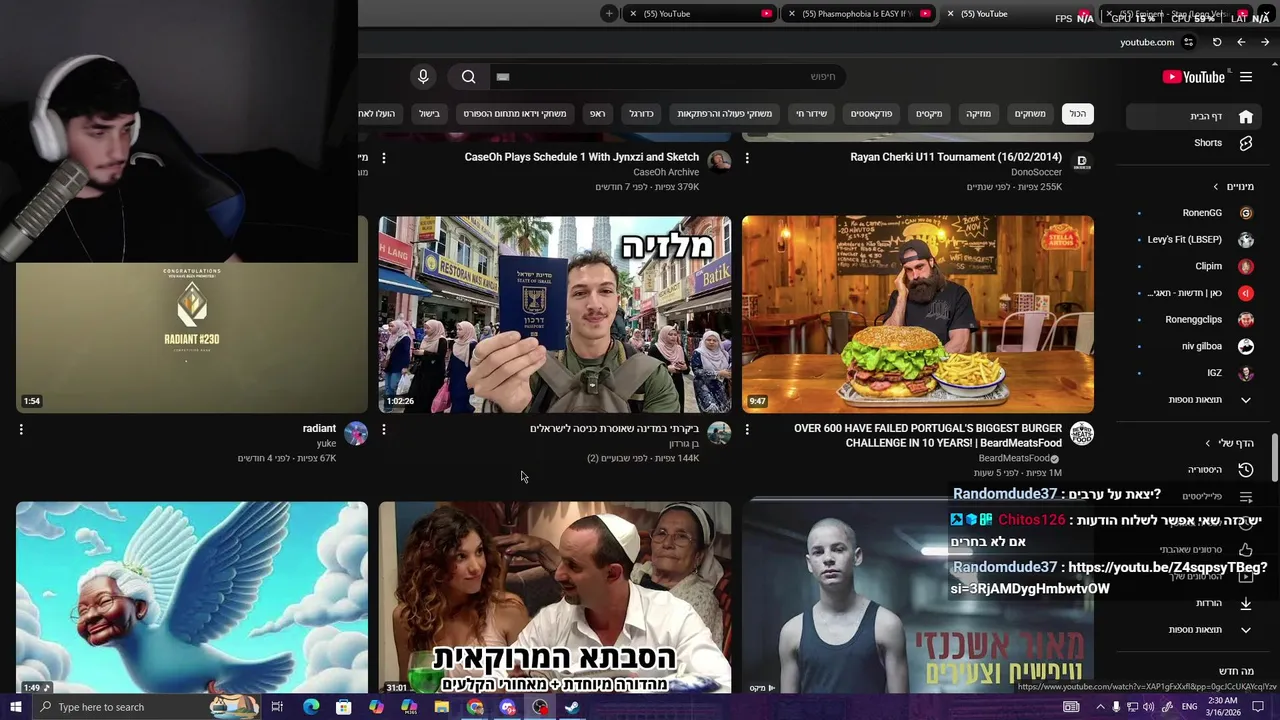Open Downloads (הורדות) arrow icon
The height and width of the screenshot is (720, 1280).
coord(1246,603)
